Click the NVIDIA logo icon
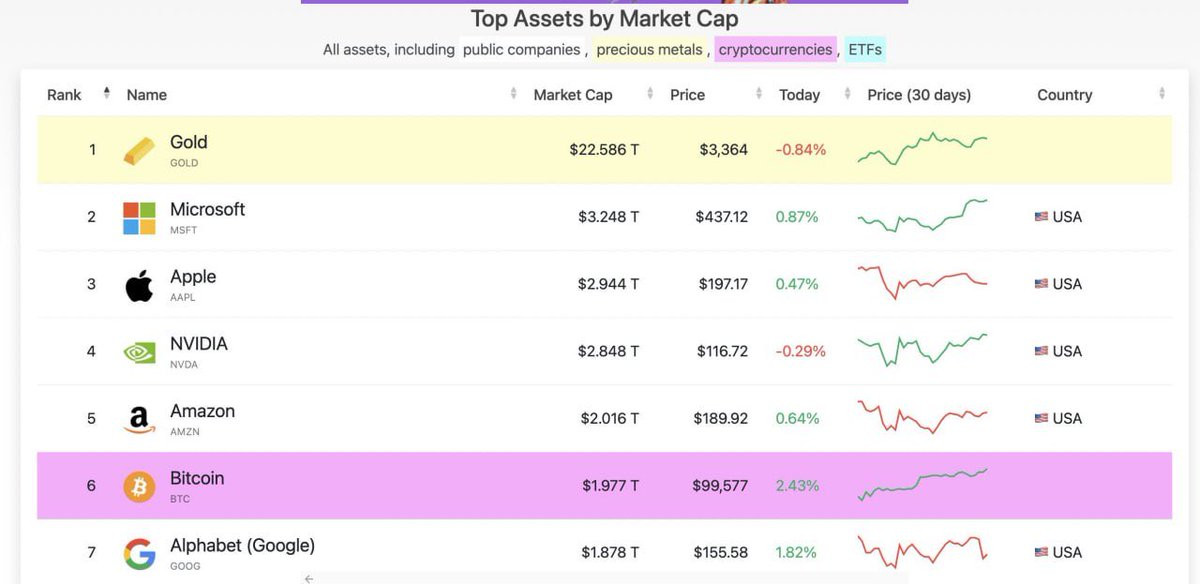Viewport: 1200px width, 584px height. (139, 352)
